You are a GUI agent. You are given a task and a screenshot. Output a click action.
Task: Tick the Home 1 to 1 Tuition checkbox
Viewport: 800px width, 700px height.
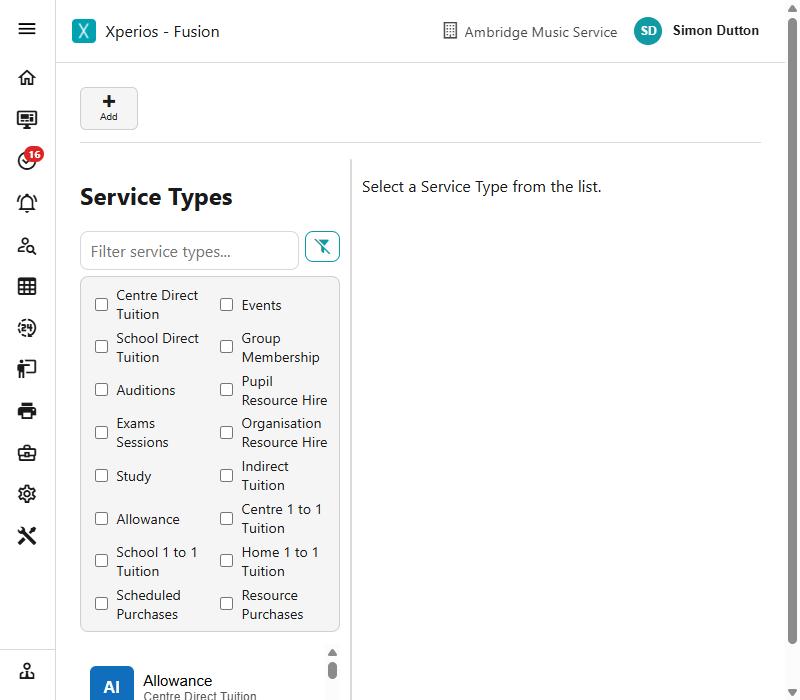click(227, 561)
